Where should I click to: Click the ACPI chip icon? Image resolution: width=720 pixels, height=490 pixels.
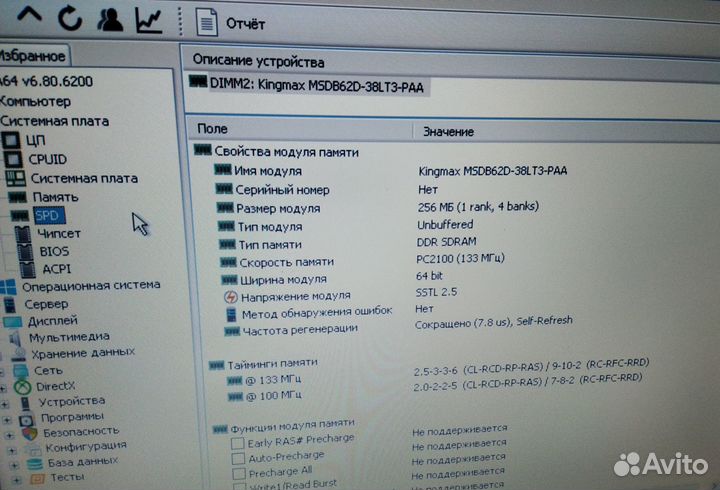pyautogui.click(x=28, y=270)
